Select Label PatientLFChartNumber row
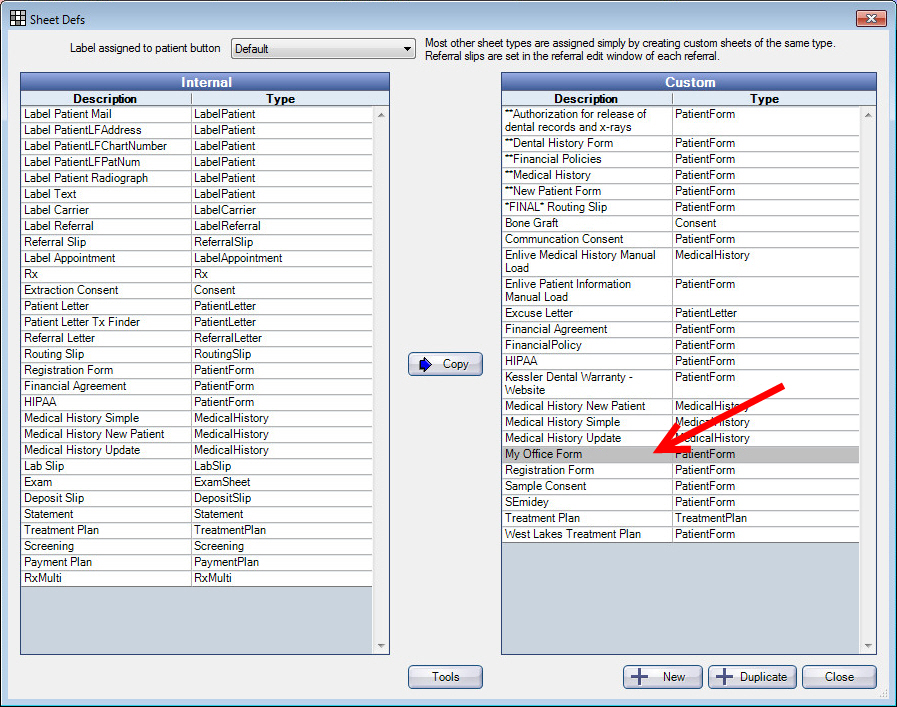 point(196,146)
